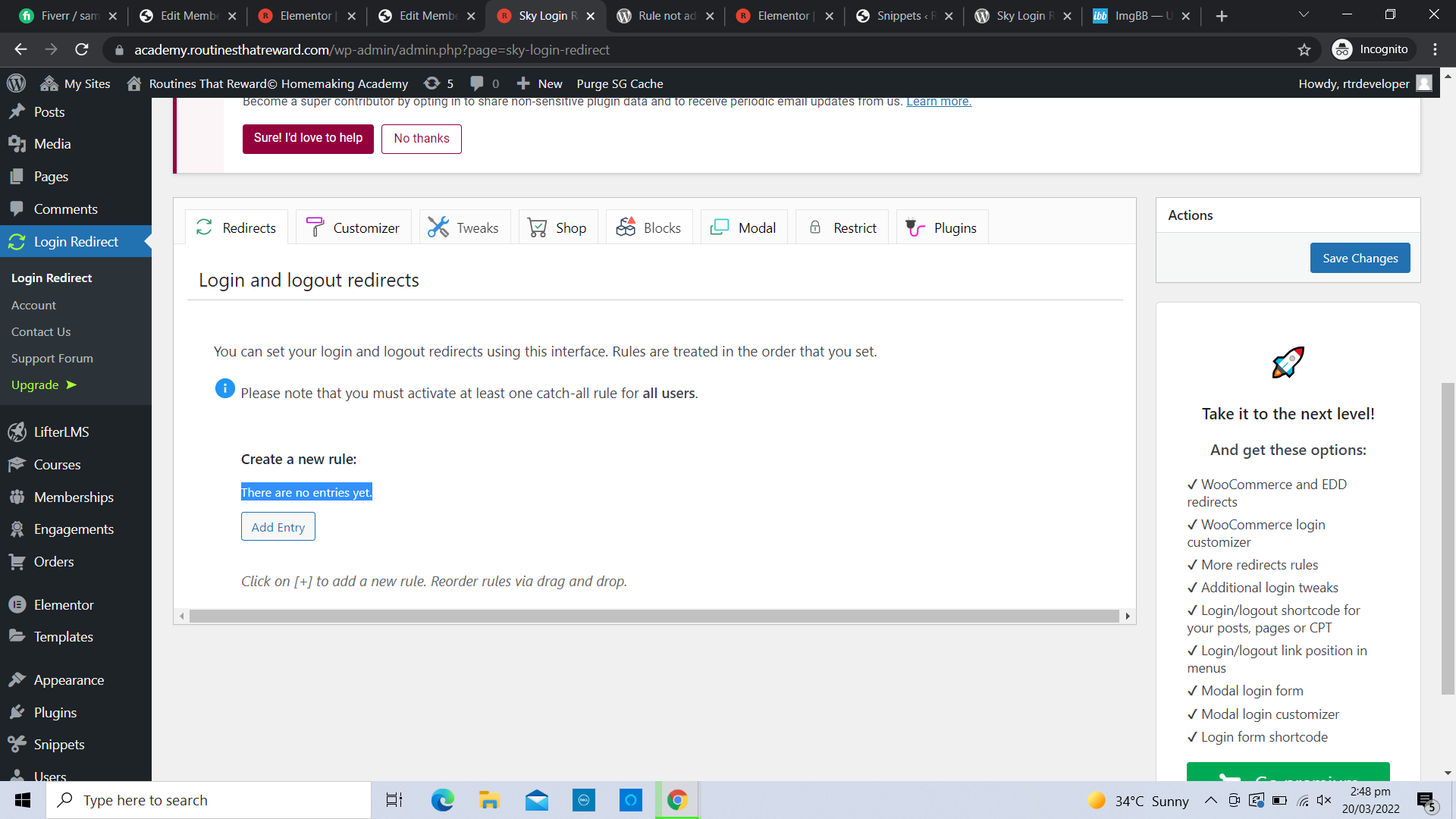The width and height of the screenshot is (1456, 819).
Task: Switch to Snippets browser tab
Action: point(905,16)
